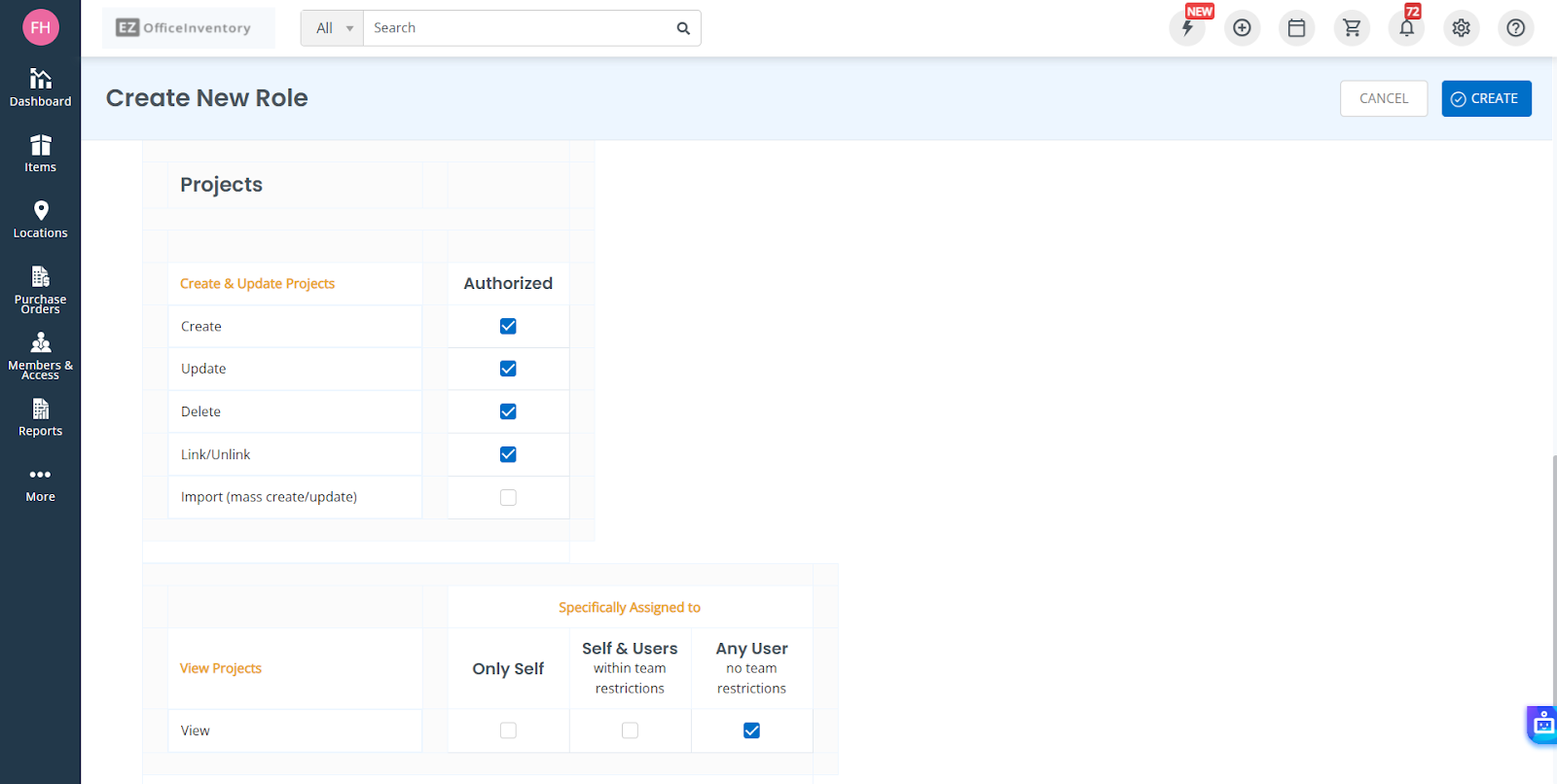This screenshot has width=1557, height=784.
Task: Click the add plus circle icon
Action: click(1242, 28)
